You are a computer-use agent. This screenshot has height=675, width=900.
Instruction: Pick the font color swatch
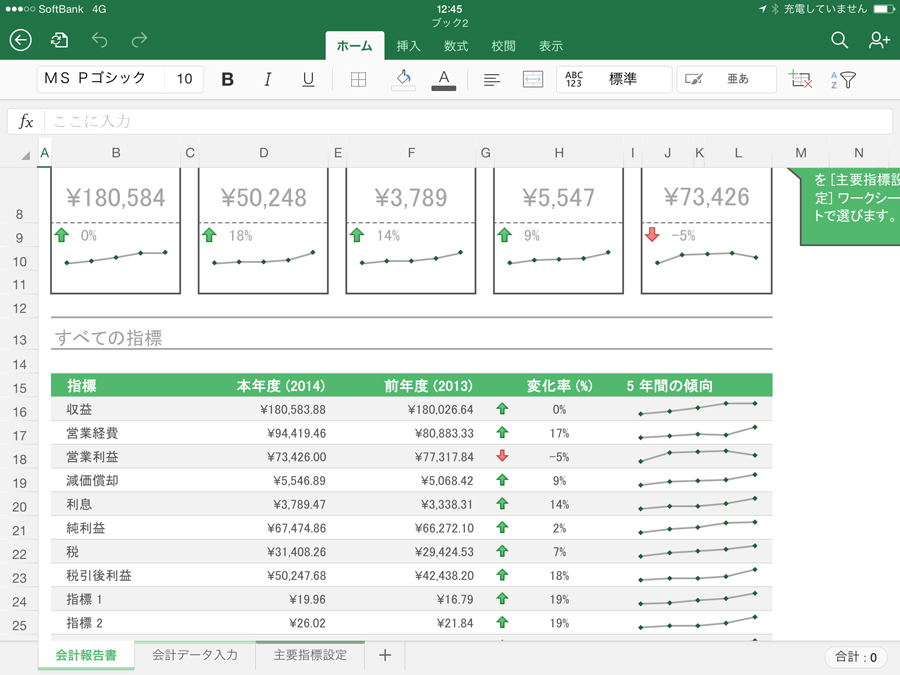tap(444, 80)
